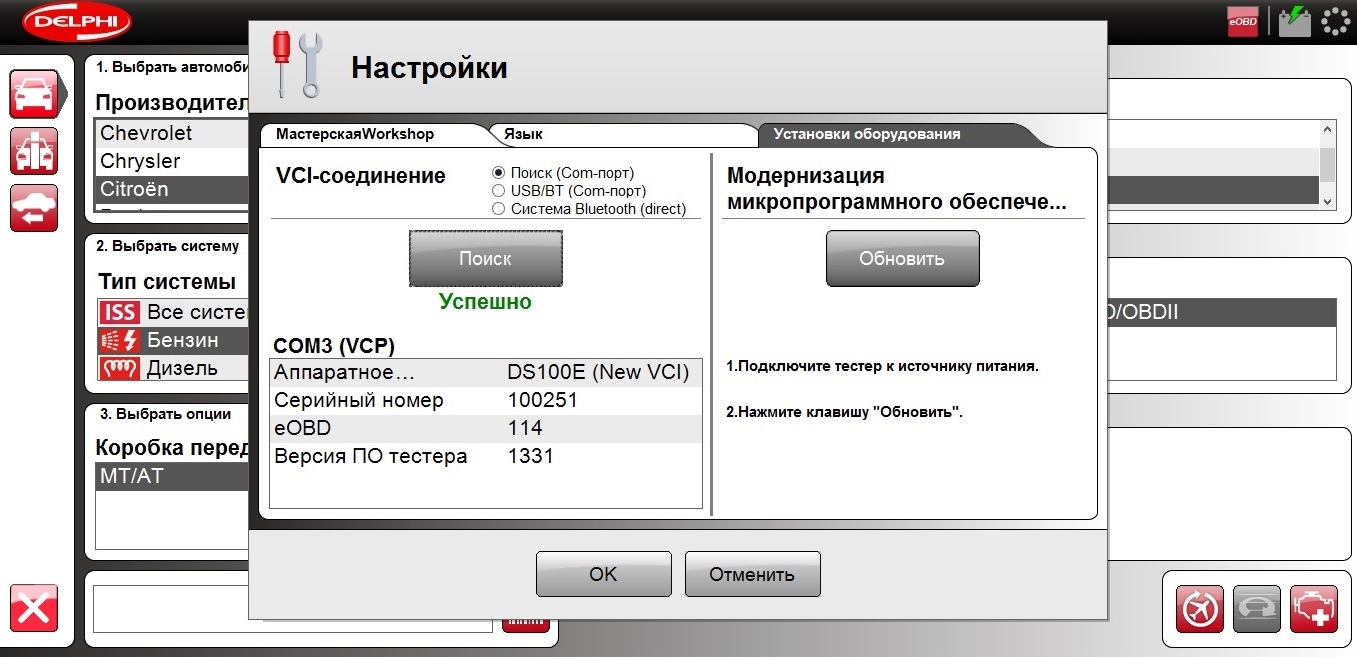The height and width of the screenshot is (657, 1357).
Task: Click the car with arrow history icon
Action: [x=35, y=208]
